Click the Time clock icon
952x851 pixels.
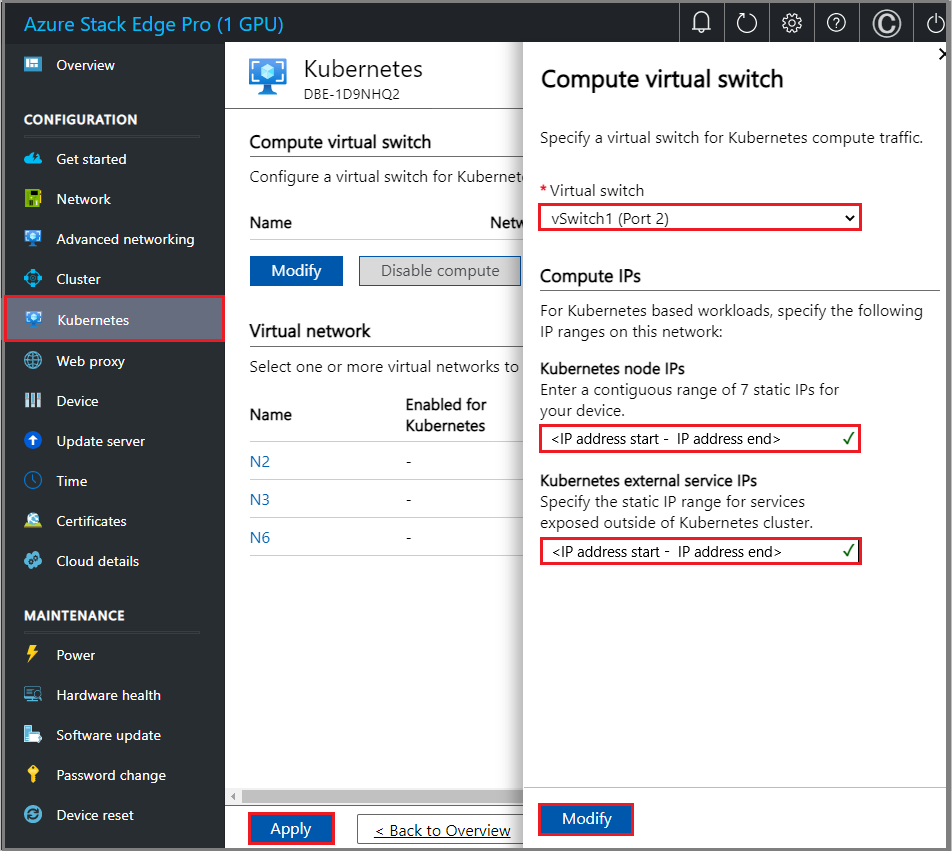coord(33,480)
